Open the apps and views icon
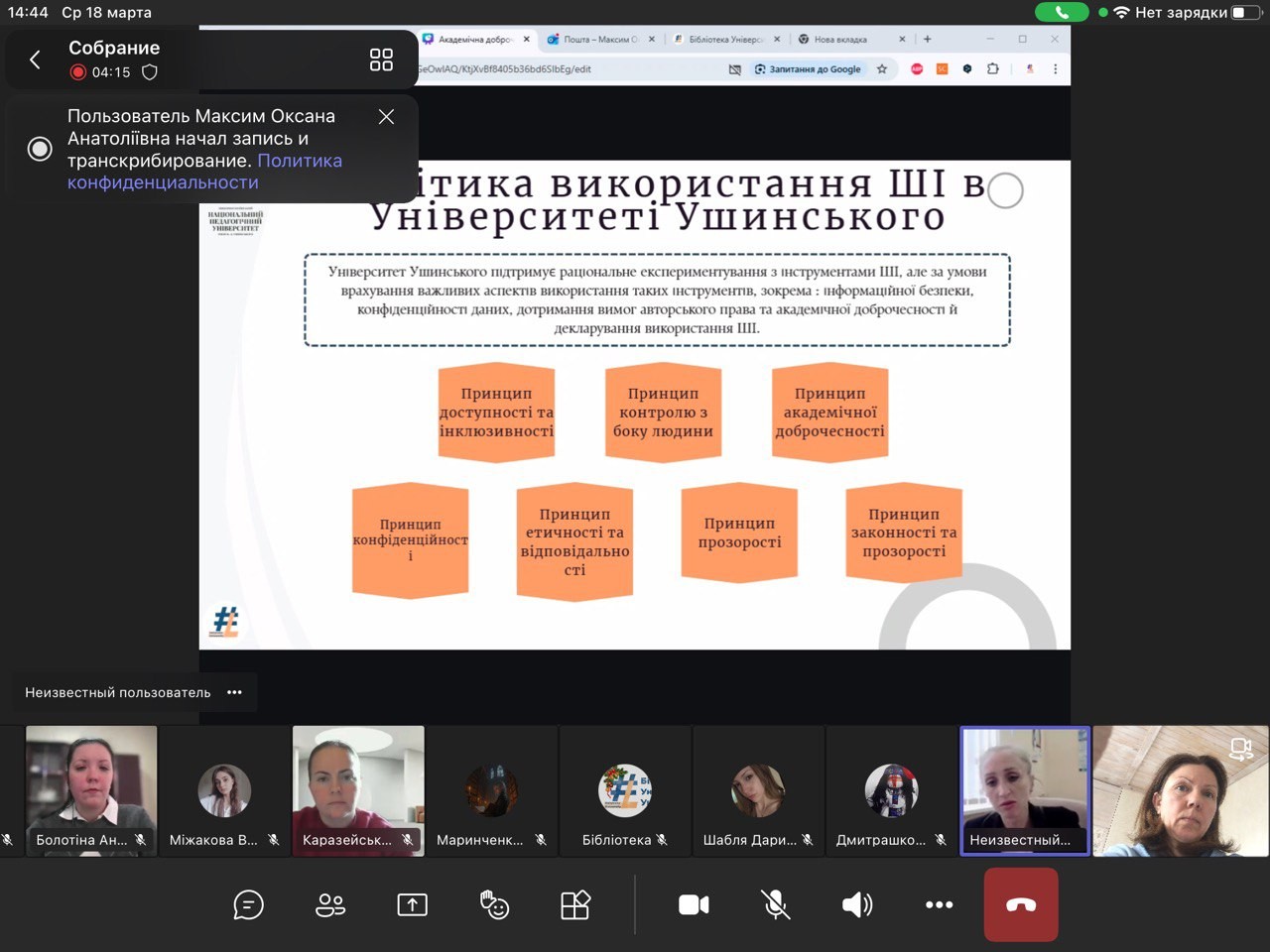The height and width of the screenshot is (952, 1270). click(x=575, y=904)
